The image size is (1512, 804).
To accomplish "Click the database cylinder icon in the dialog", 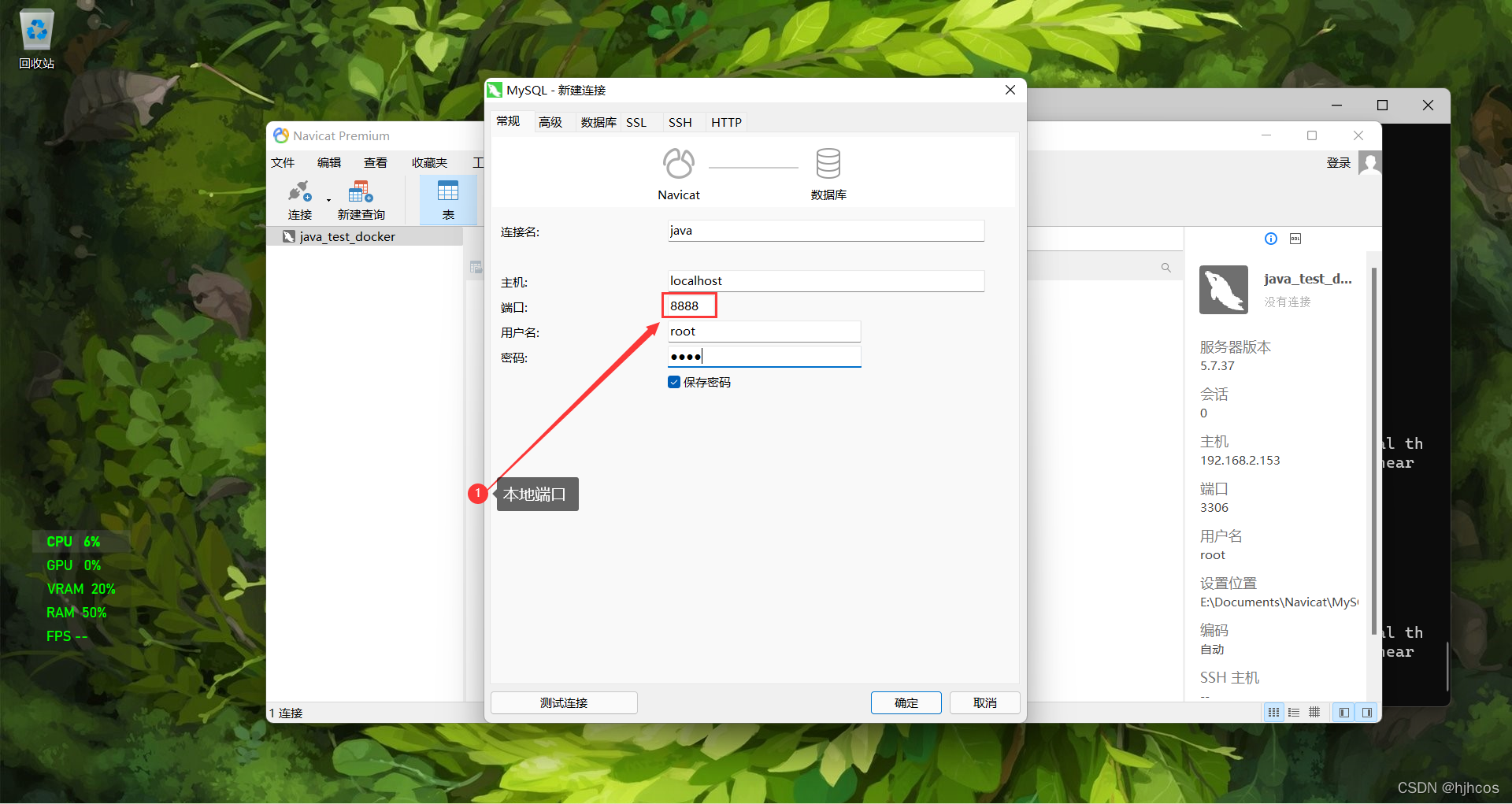I will pos(828,164).
